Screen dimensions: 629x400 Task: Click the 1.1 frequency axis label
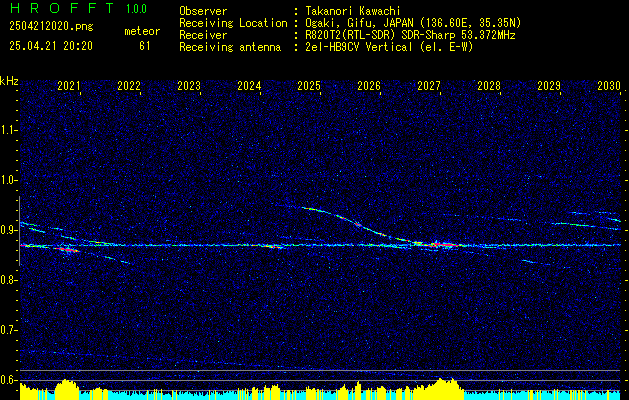tap(9, 130)
